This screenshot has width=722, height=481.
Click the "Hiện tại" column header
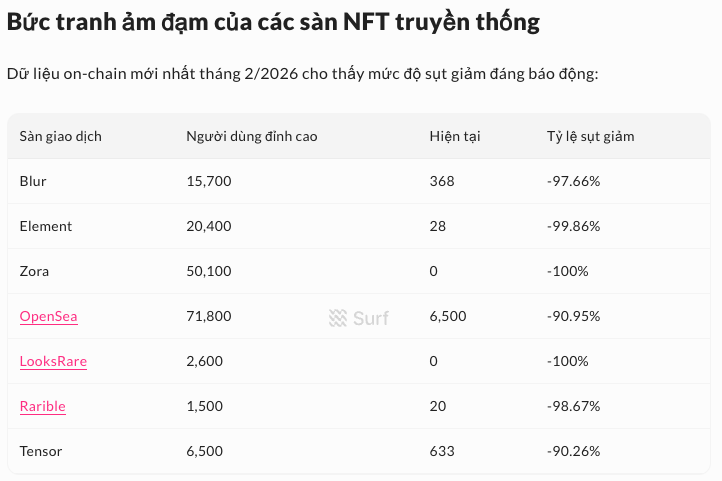[455, 136]
